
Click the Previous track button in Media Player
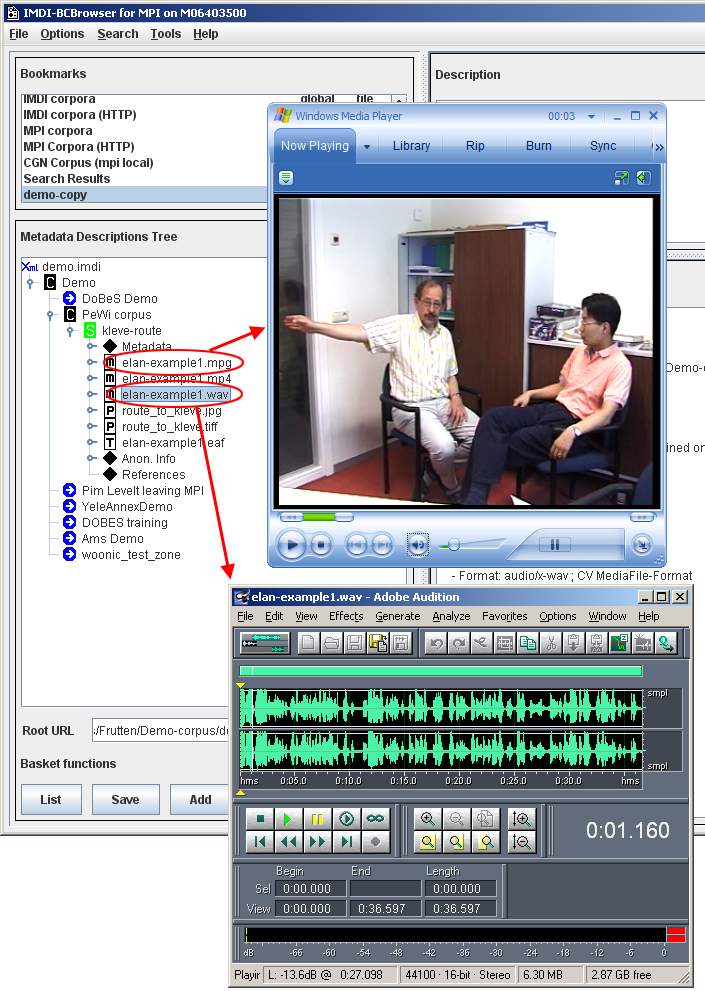coord(357,545)
